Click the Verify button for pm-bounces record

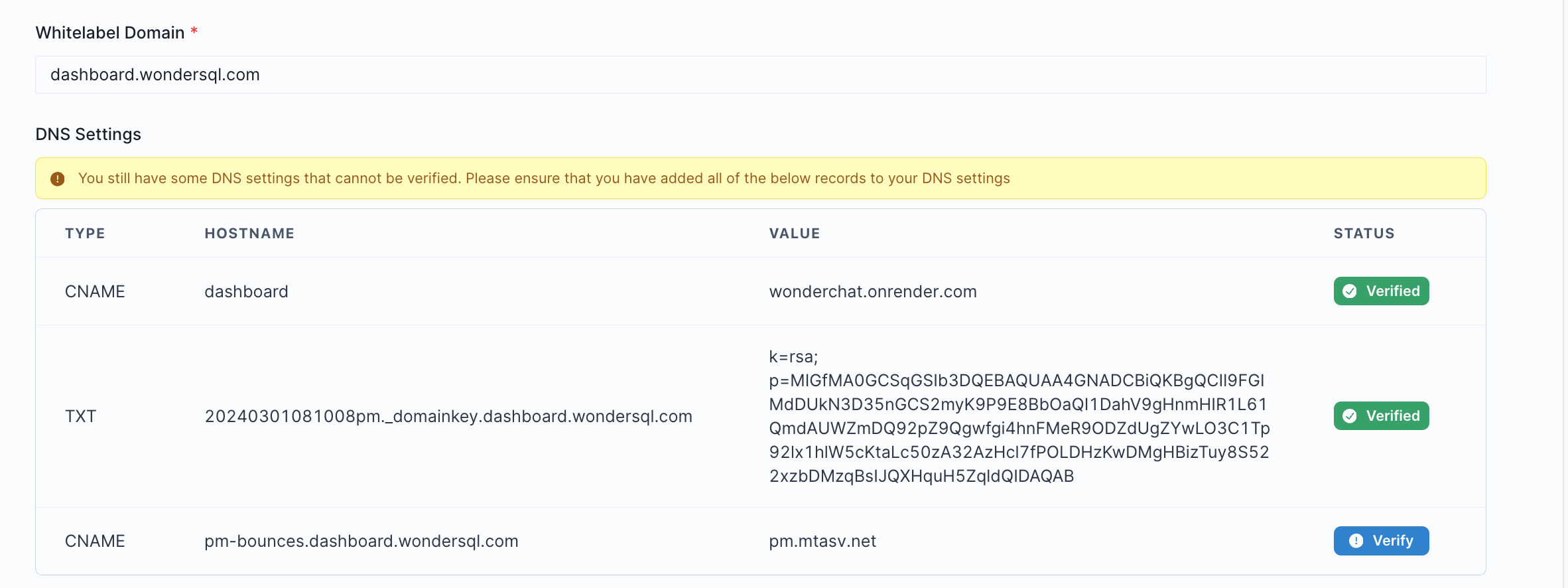click(1381, 541)
